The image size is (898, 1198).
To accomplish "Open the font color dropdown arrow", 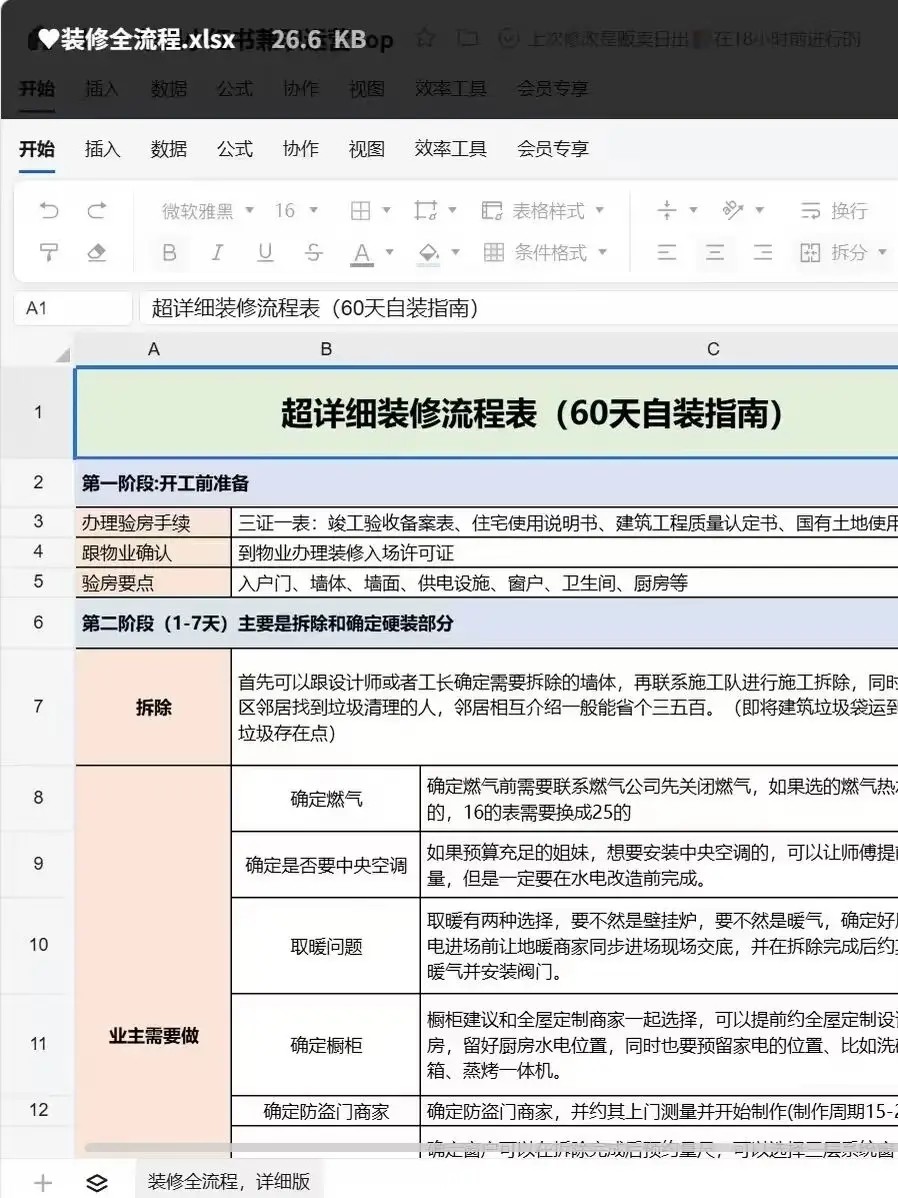I will pos(389,252).
